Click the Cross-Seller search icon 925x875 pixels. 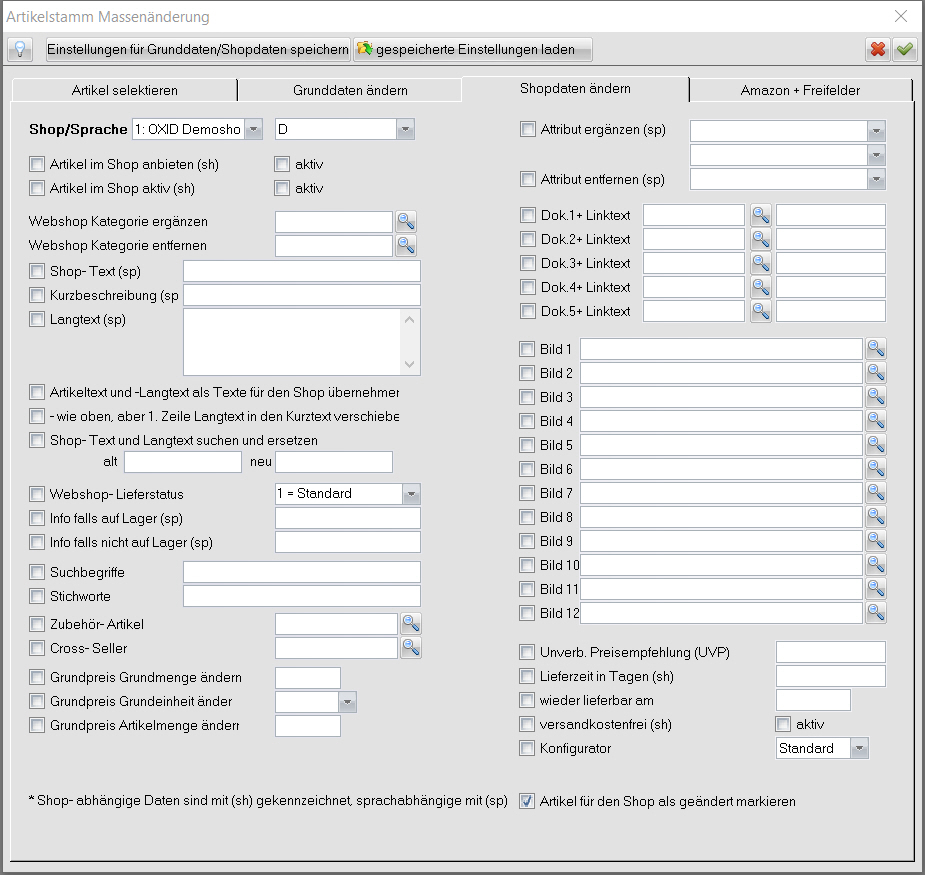(x=411, y=648)
